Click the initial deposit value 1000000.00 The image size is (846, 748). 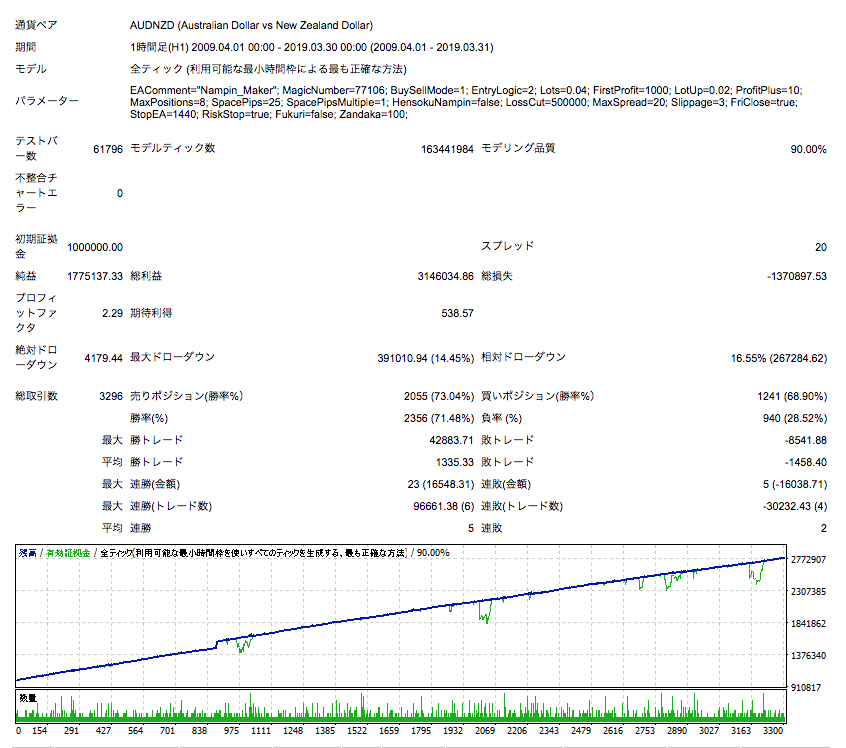[95, 247]
